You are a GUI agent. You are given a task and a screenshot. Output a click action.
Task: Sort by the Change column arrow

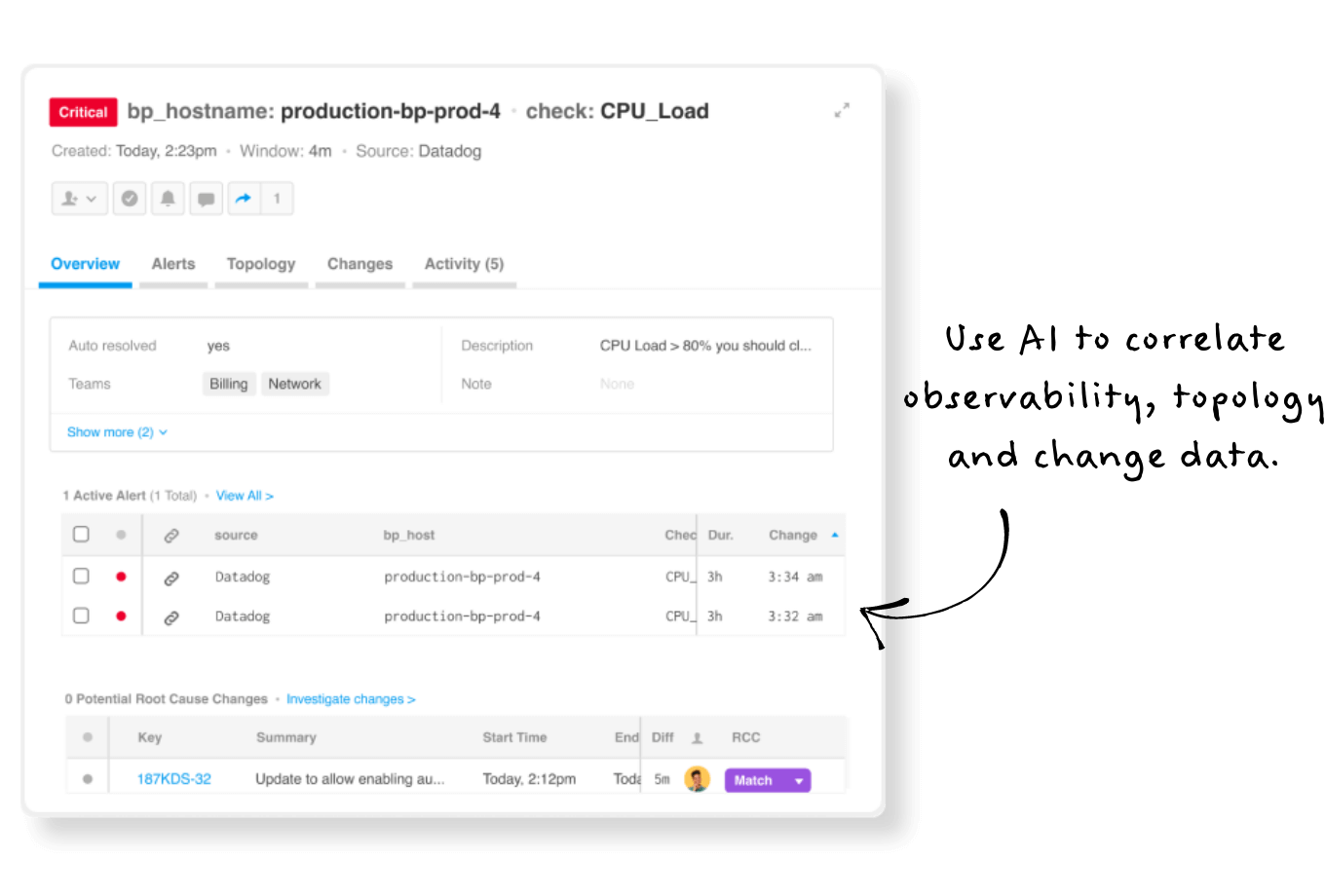(x=835, y=535)
